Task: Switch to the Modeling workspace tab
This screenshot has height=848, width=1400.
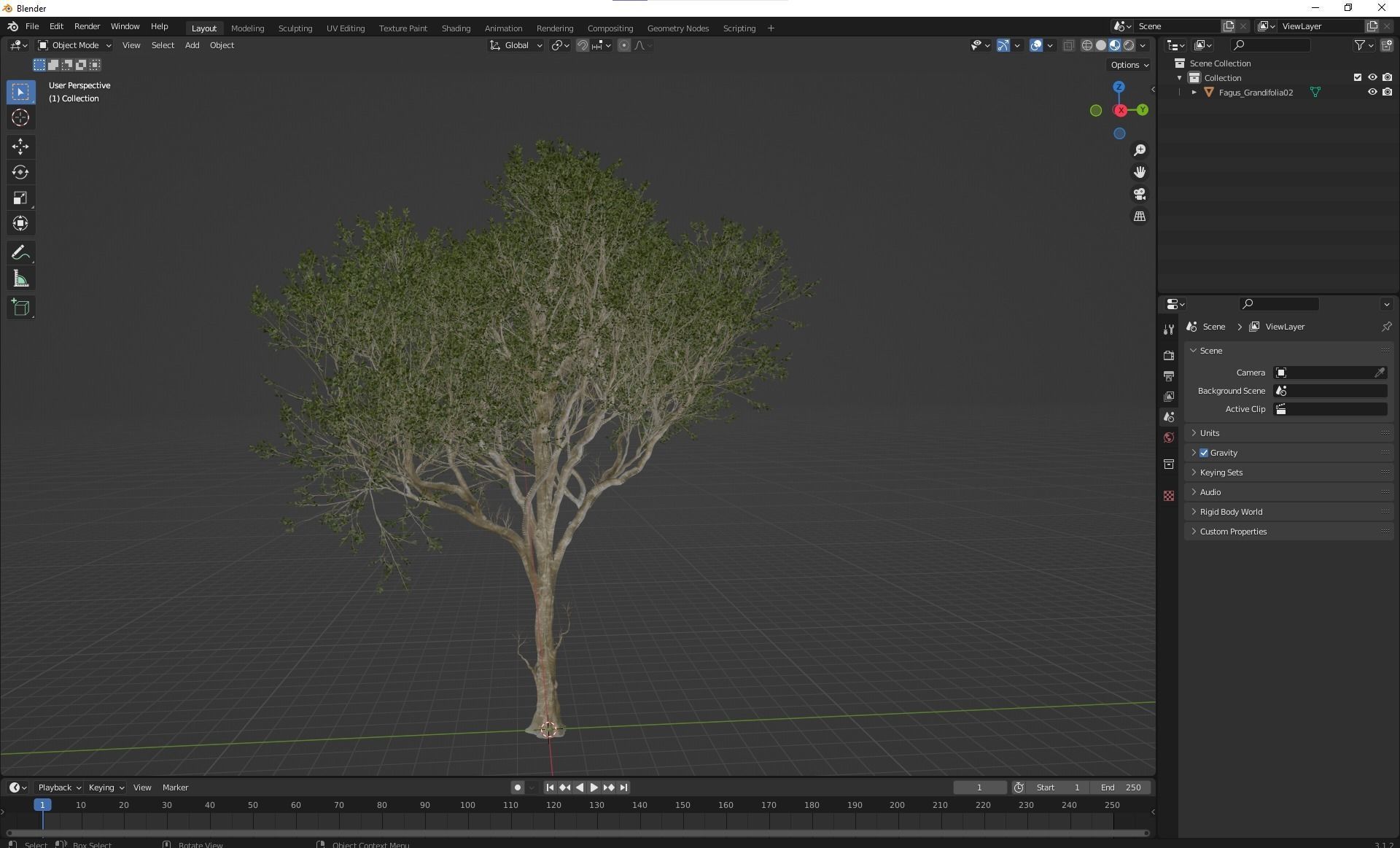Action: [x=247, y=28]
